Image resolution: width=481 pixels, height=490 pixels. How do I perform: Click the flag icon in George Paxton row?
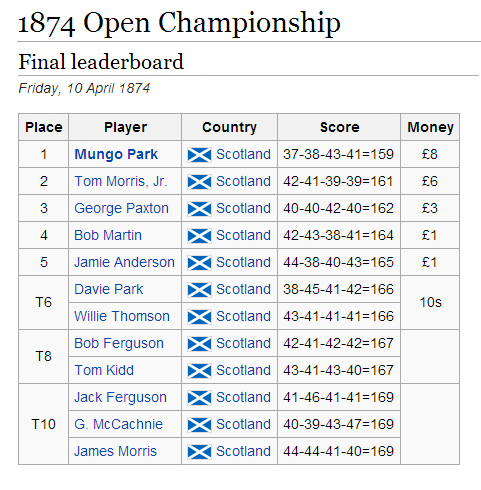(x=199, y=209)
